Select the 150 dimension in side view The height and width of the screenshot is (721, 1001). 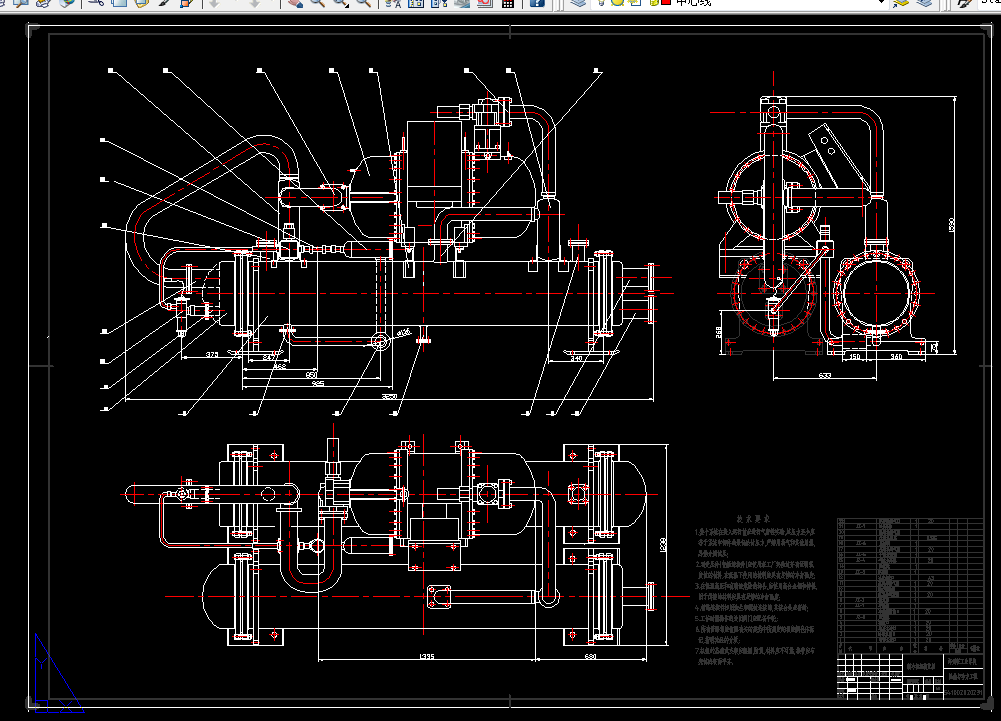(x=854, y=356)
